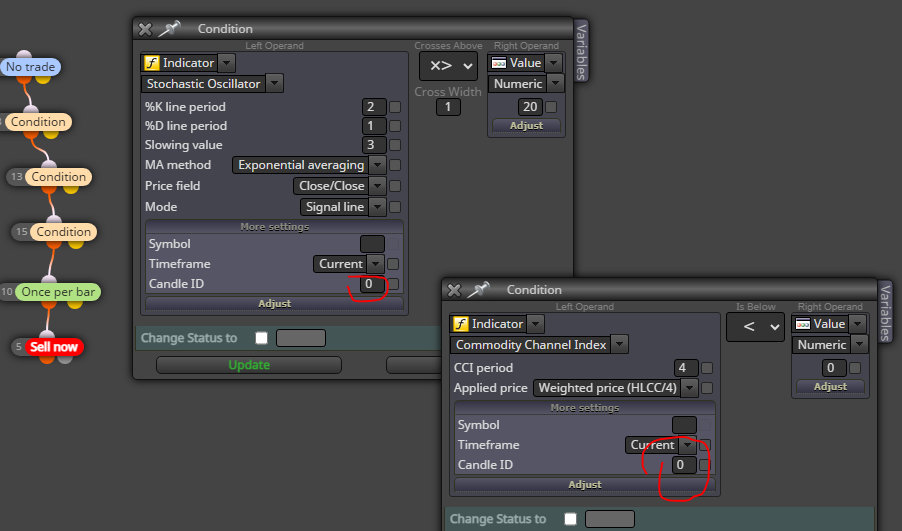The height and width of the screenshot is (531, 902).
Task: Click the Value icon in the CCI window's Right Operand
Action: tap(802, 324)
